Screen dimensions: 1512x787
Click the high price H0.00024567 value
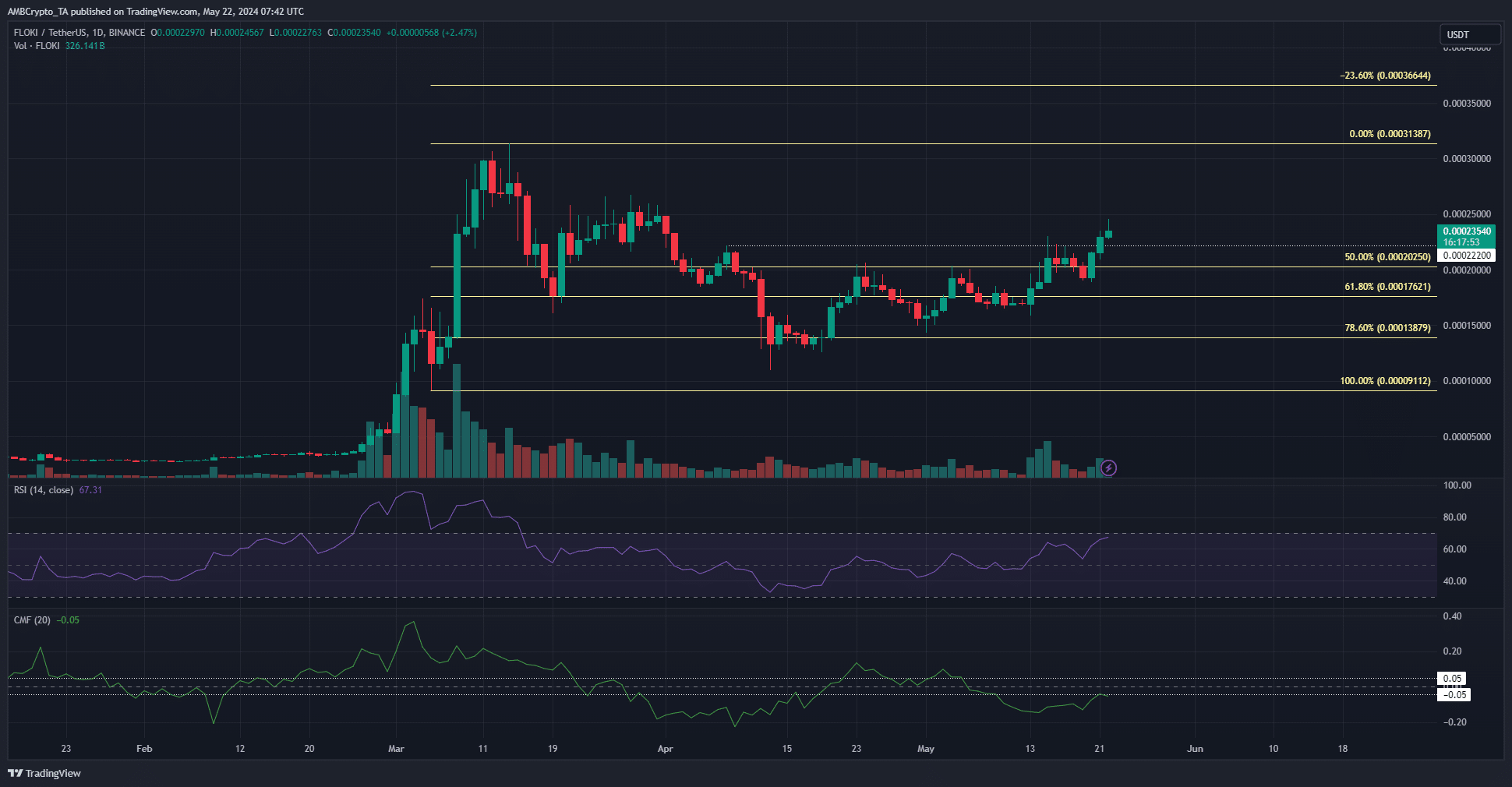(x=237, y=33)
